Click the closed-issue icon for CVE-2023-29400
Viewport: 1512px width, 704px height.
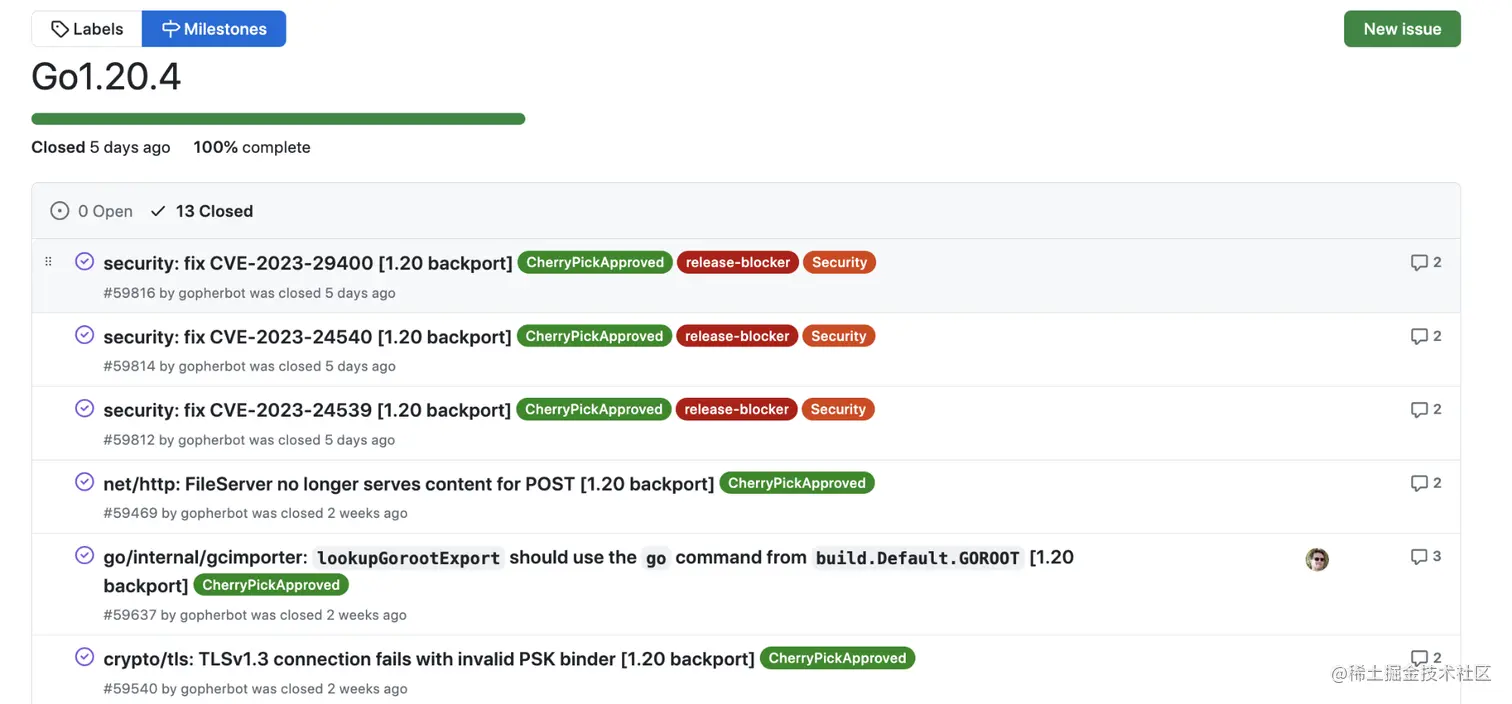point(85,261)
